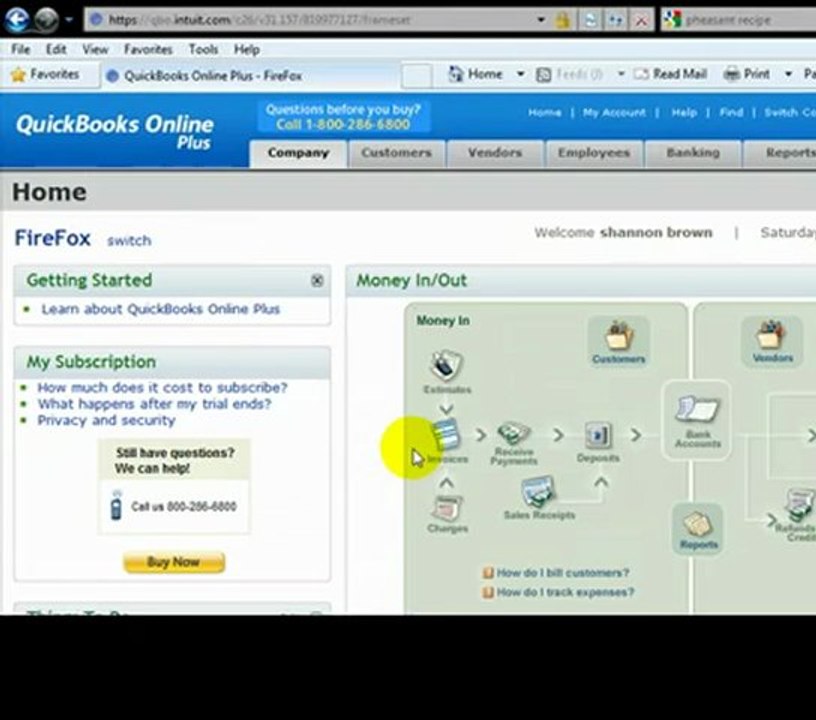The image size is (816, 720).
Task: Click the switch company link
Action: coord(129,241)
